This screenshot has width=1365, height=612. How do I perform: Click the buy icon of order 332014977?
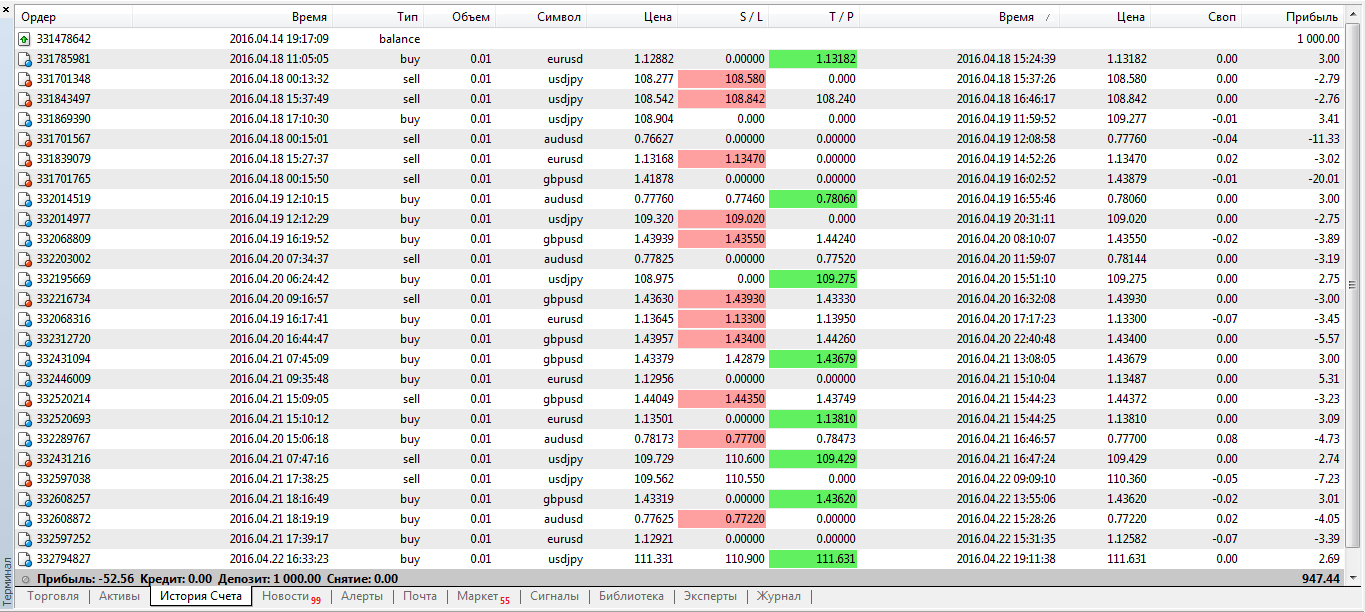tap(25, 219)
